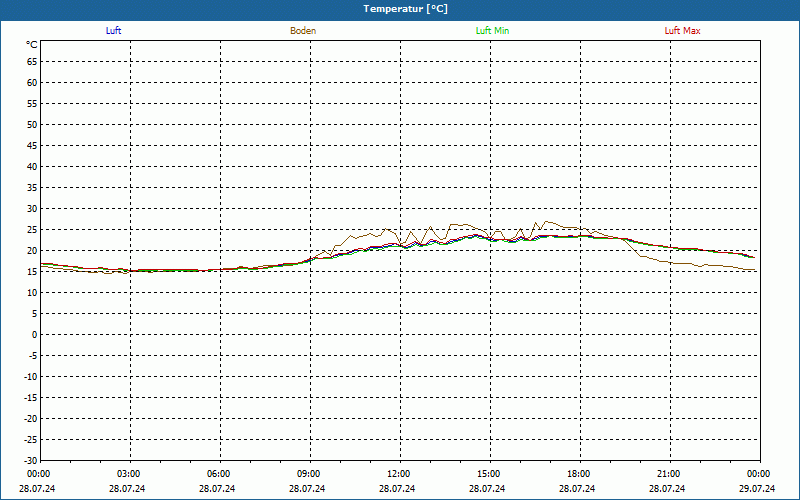Click the 03:00 time label
Viewport: 800px width, 500px height.
tap(129, 474)
